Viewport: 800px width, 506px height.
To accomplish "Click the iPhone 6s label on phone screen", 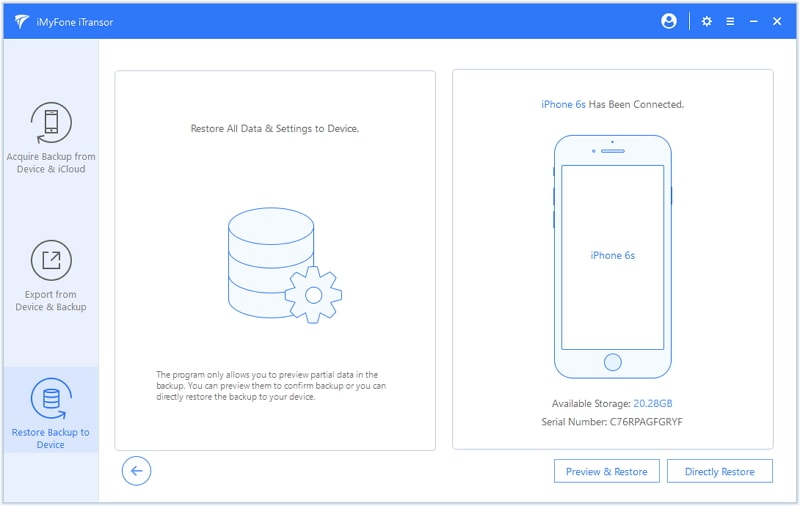I will (x=613, y=255).
